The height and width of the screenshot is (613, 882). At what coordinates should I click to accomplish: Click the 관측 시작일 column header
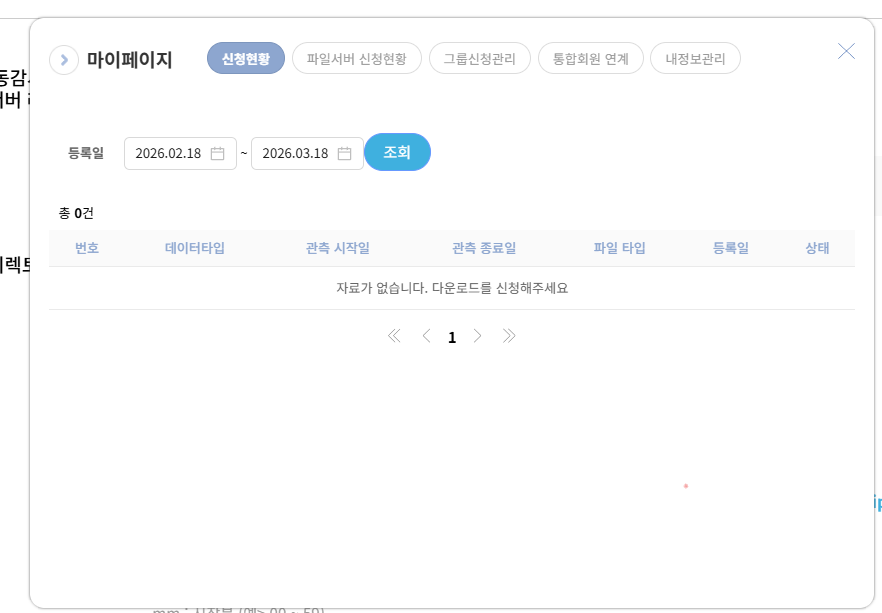click(338, 248)
